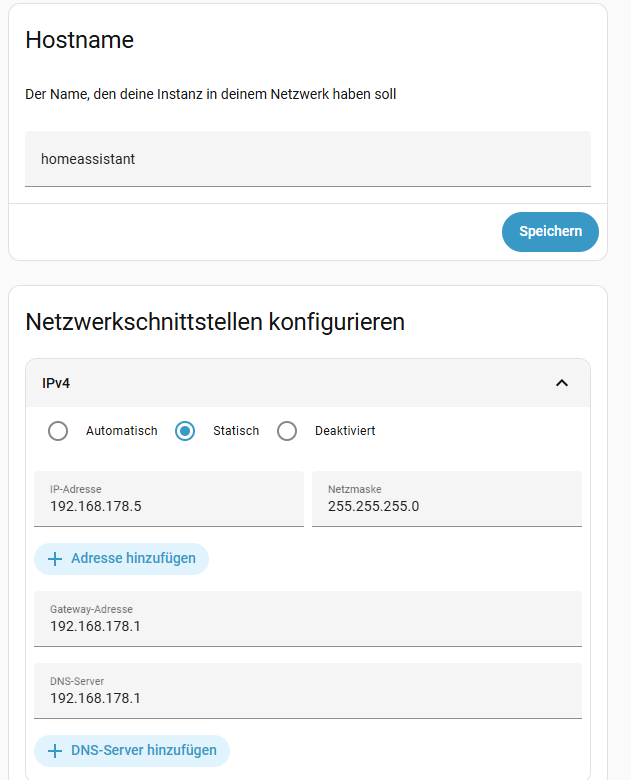Click the Netzwerkschnittstellen konfigurieren heading
631x780 pixels.
tap(215, 322)
